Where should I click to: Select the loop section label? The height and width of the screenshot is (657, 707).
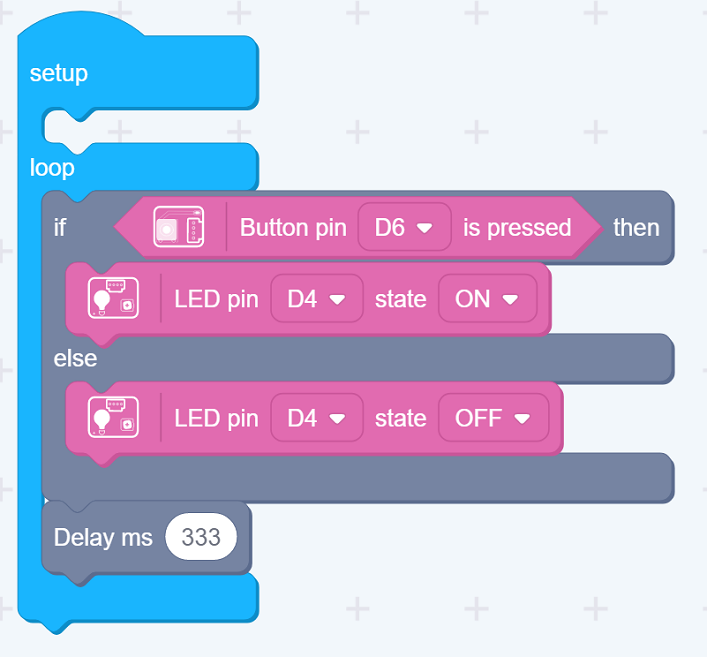pos(52,168)
